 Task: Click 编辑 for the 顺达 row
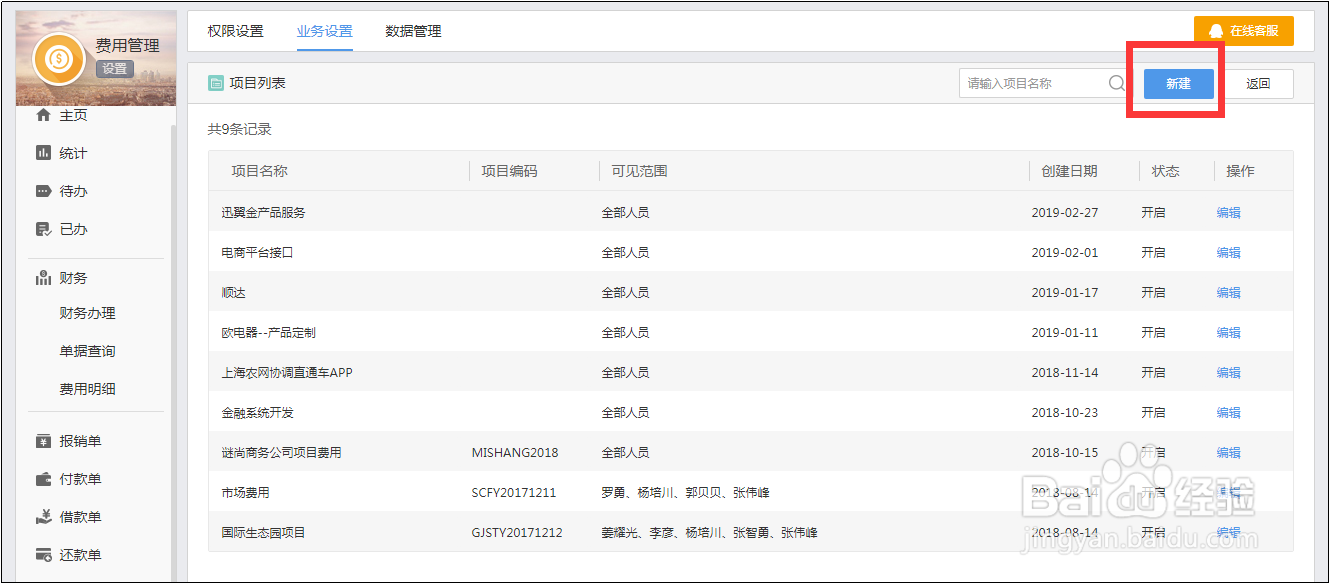click(1228, 293)
